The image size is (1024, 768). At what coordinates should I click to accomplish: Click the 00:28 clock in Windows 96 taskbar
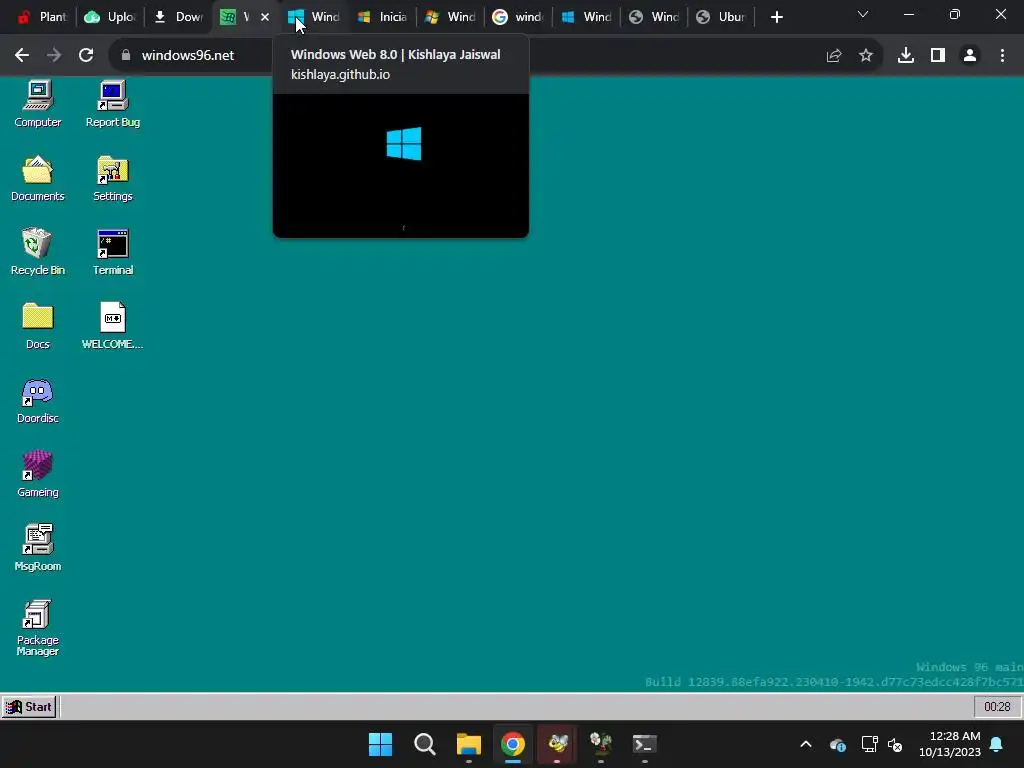tap(997, 707)
